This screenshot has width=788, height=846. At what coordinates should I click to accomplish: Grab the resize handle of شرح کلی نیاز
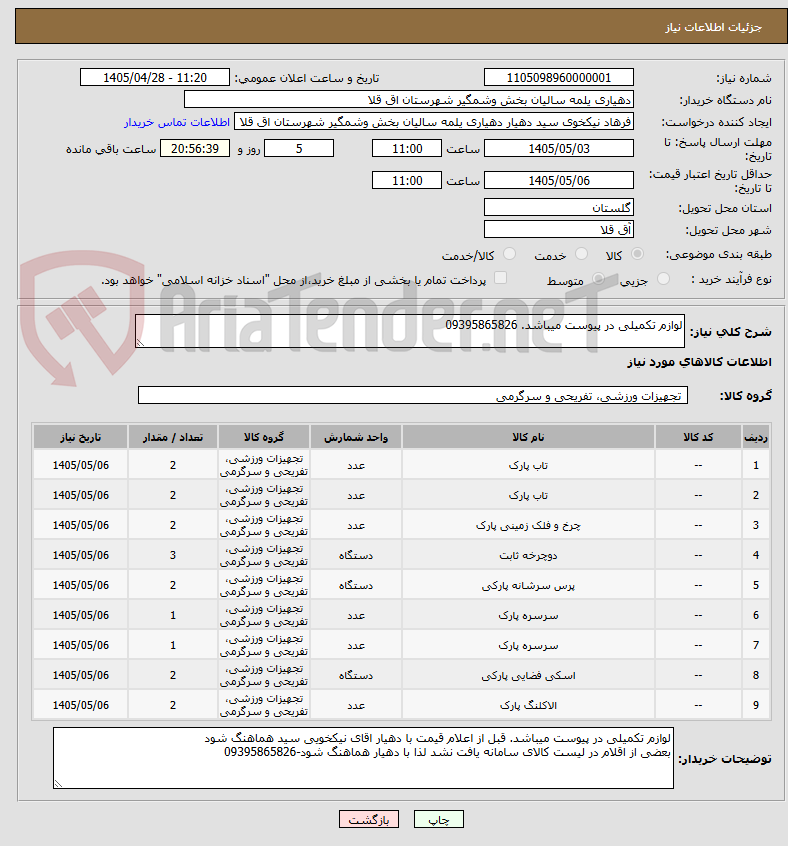click(x=140, y=342)
